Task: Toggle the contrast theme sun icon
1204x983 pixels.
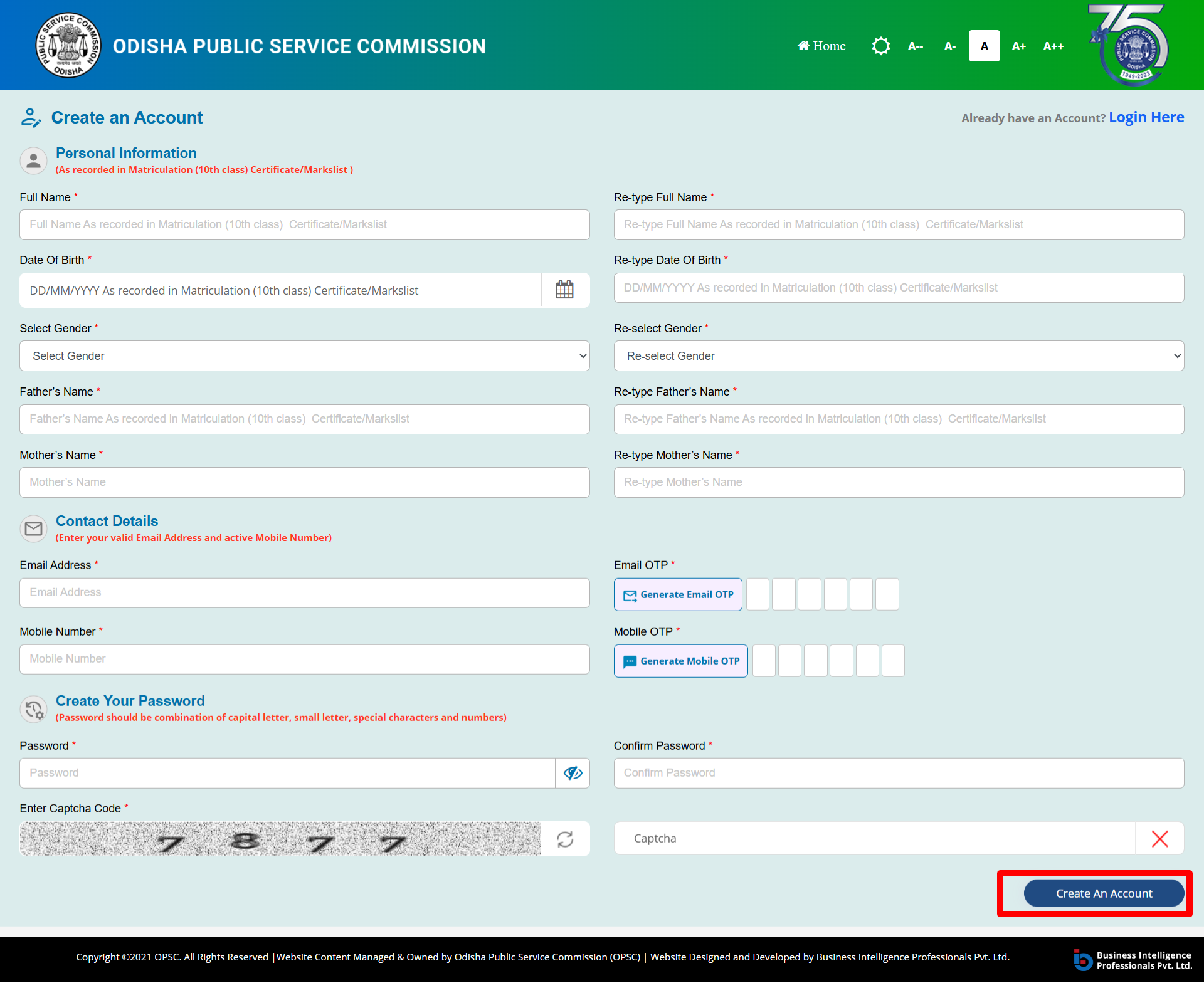Action: (x=880, y=46)
